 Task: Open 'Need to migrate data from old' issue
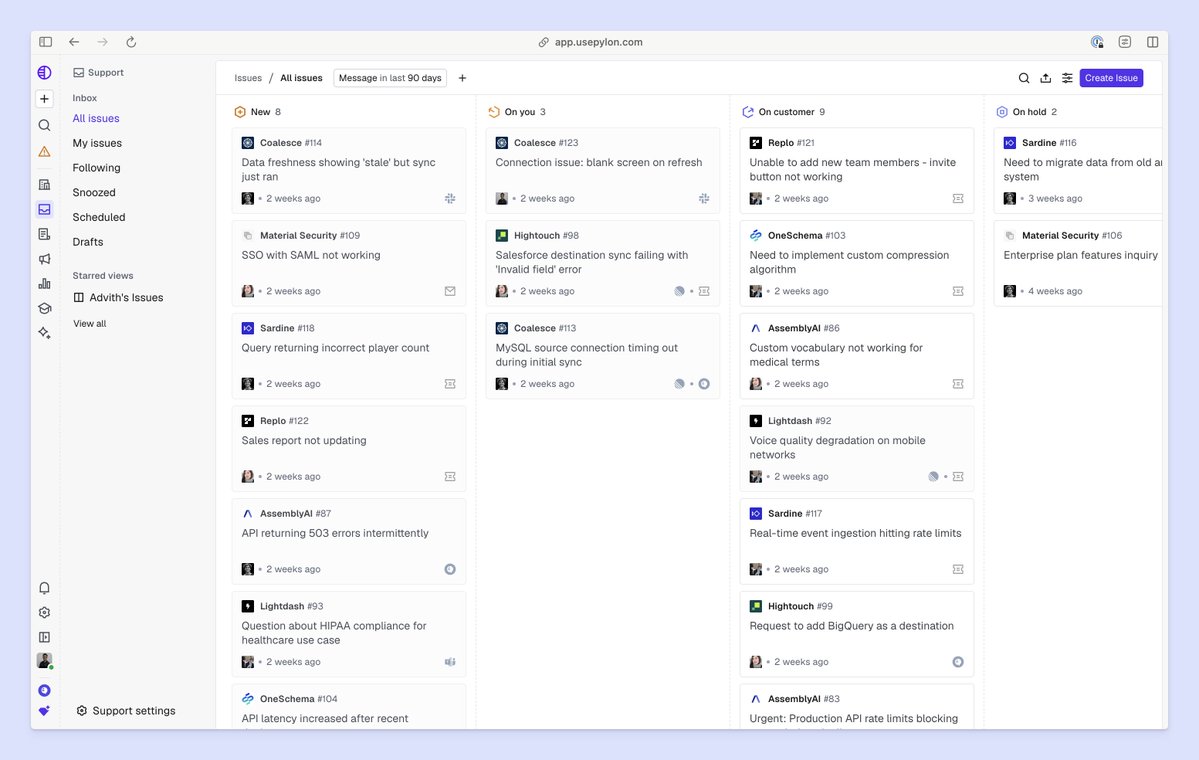1078,171
